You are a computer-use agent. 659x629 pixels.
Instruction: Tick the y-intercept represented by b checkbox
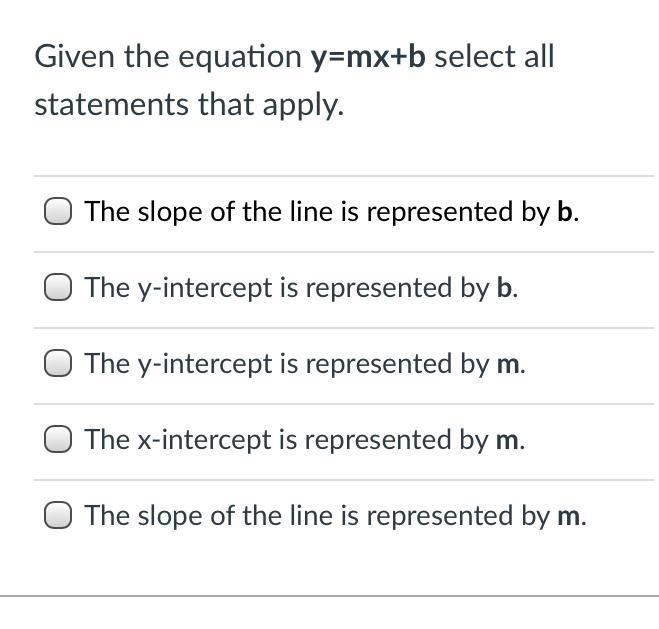point(58,288)
